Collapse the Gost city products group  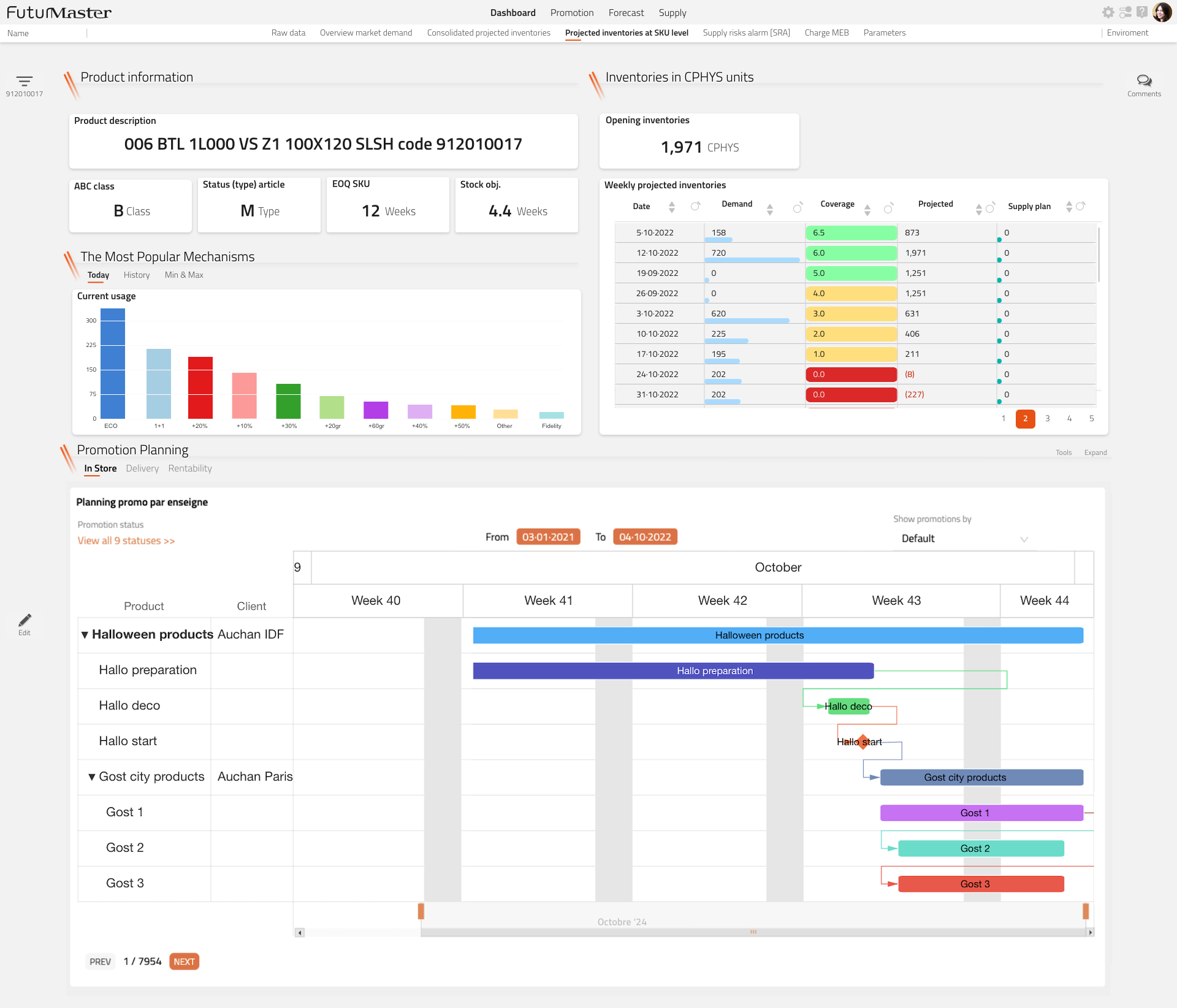tap(92, 777)
